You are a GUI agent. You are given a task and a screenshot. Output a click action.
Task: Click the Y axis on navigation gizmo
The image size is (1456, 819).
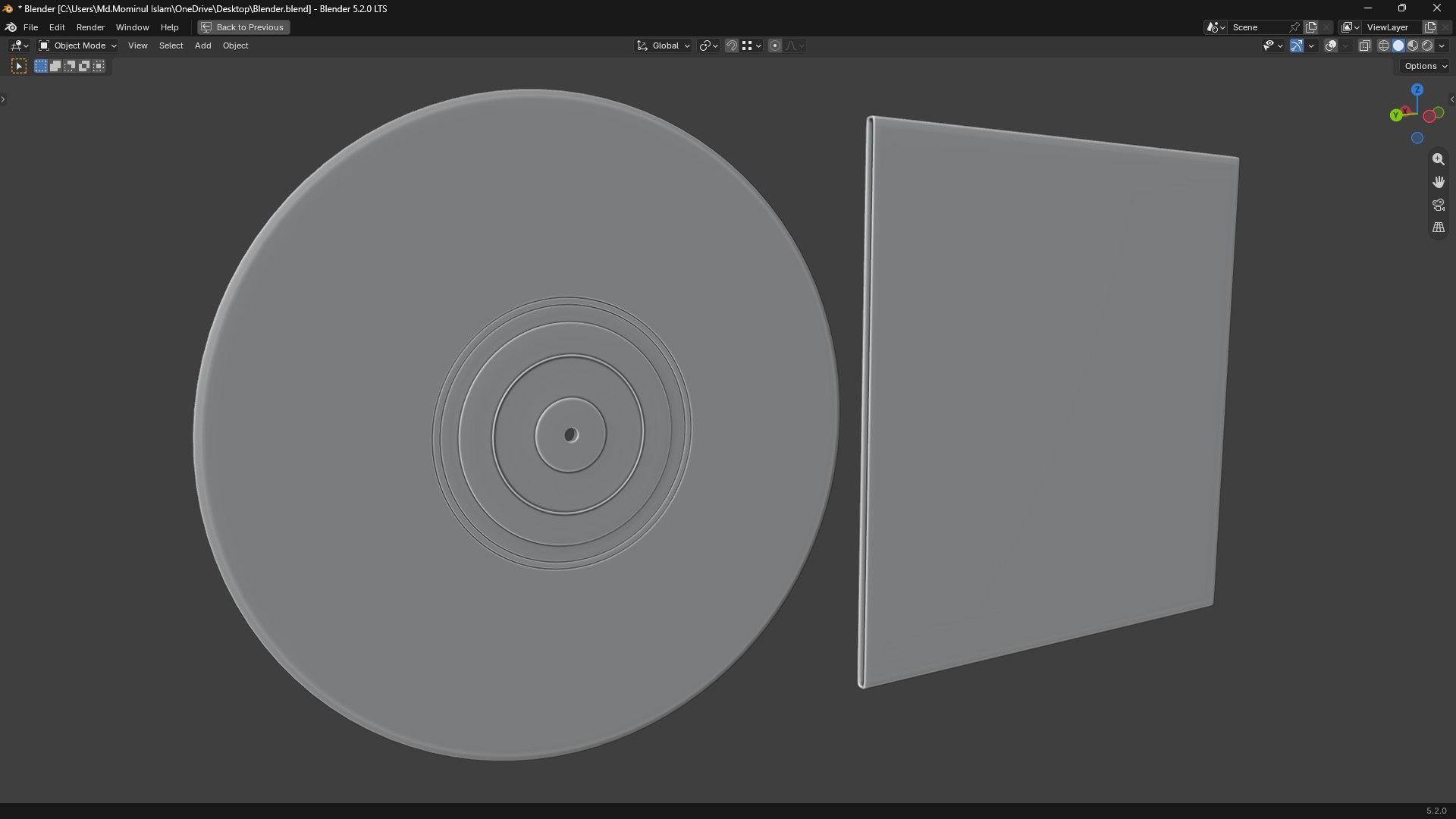[x=1396, y=115]
